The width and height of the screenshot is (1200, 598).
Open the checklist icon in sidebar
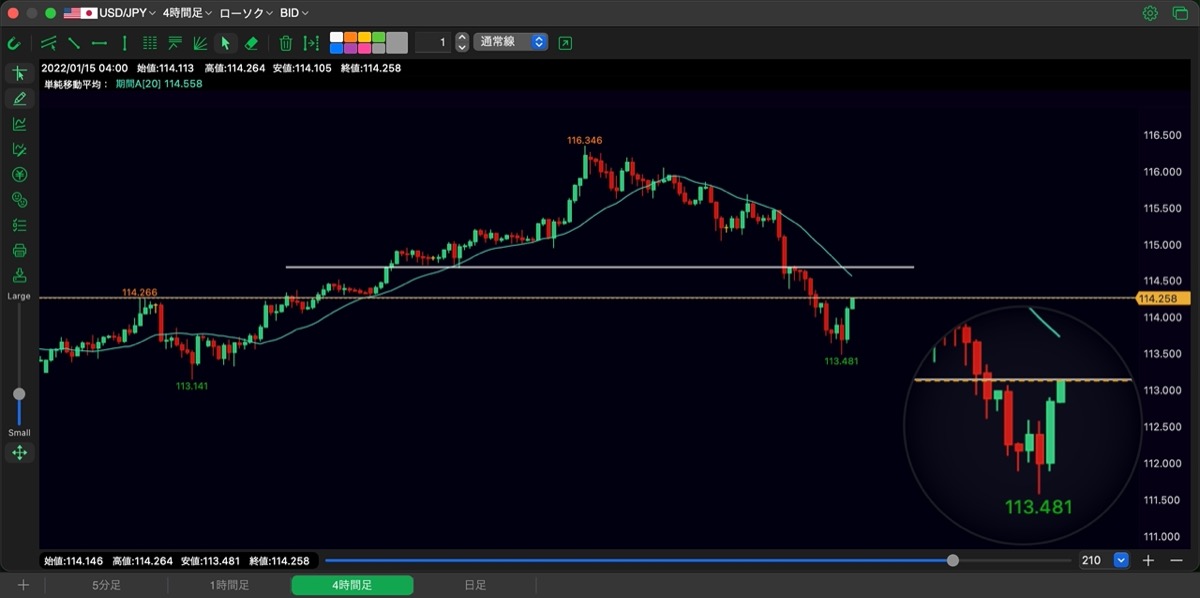pos(19,225)
